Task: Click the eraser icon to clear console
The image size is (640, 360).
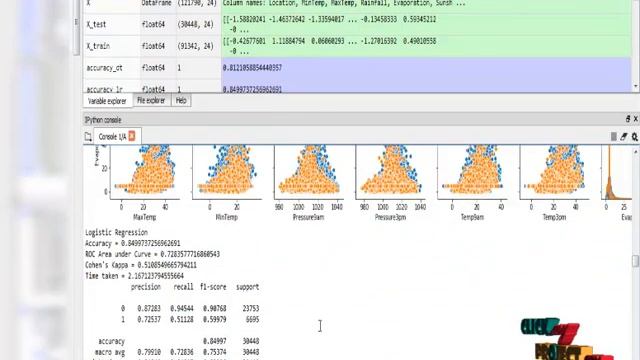Action: 624,137
